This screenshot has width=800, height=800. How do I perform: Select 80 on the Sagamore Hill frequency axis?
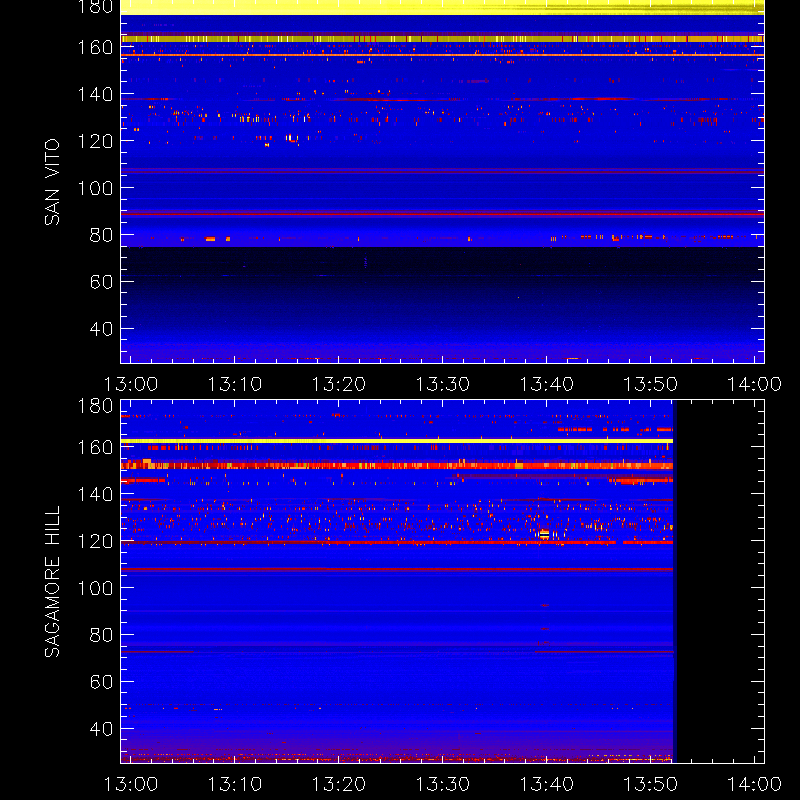coord(101,635)
